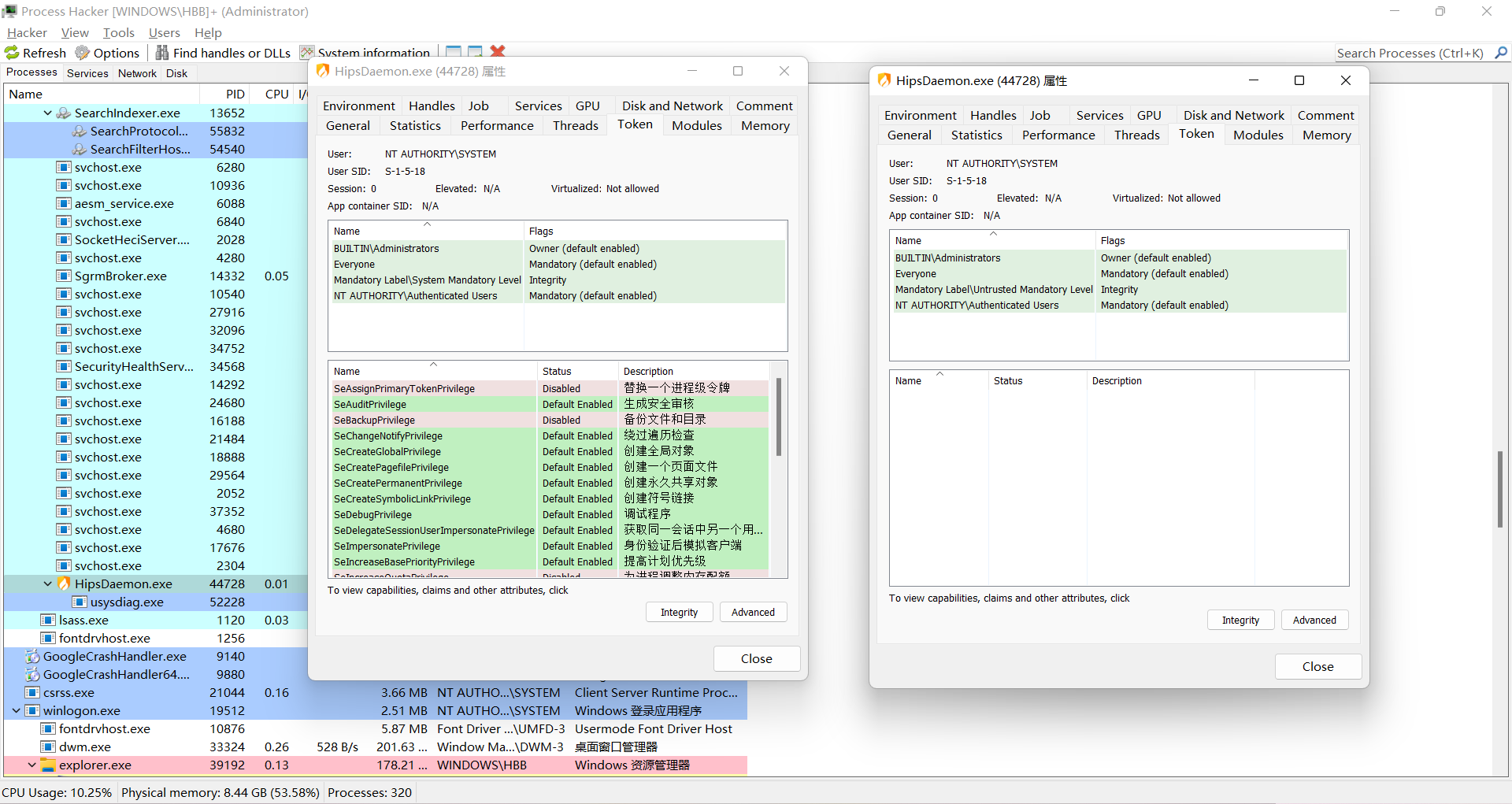Open Options via the gear icon
The image size is (1512, 804).
[82, 53]
